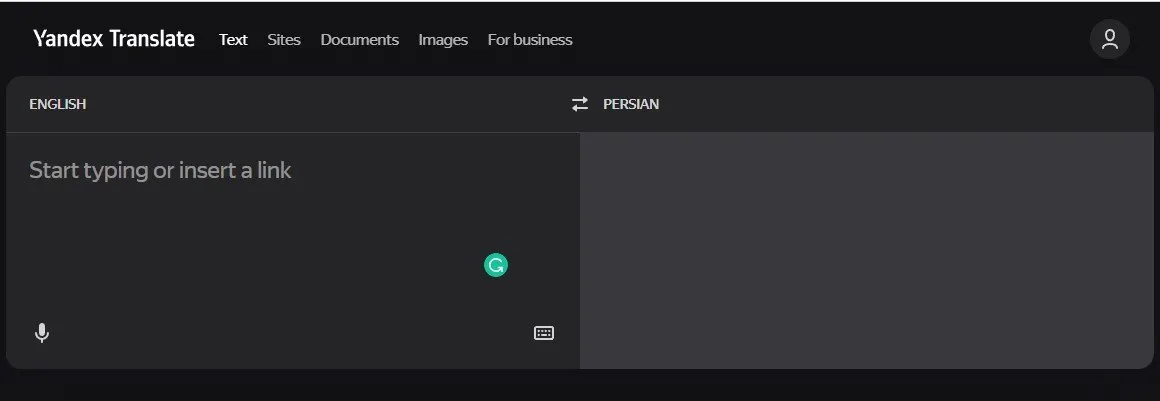This screenshot has width=1160, height=401.
Task: Switch to the Text tab
Action: click(x=233, y=40)
